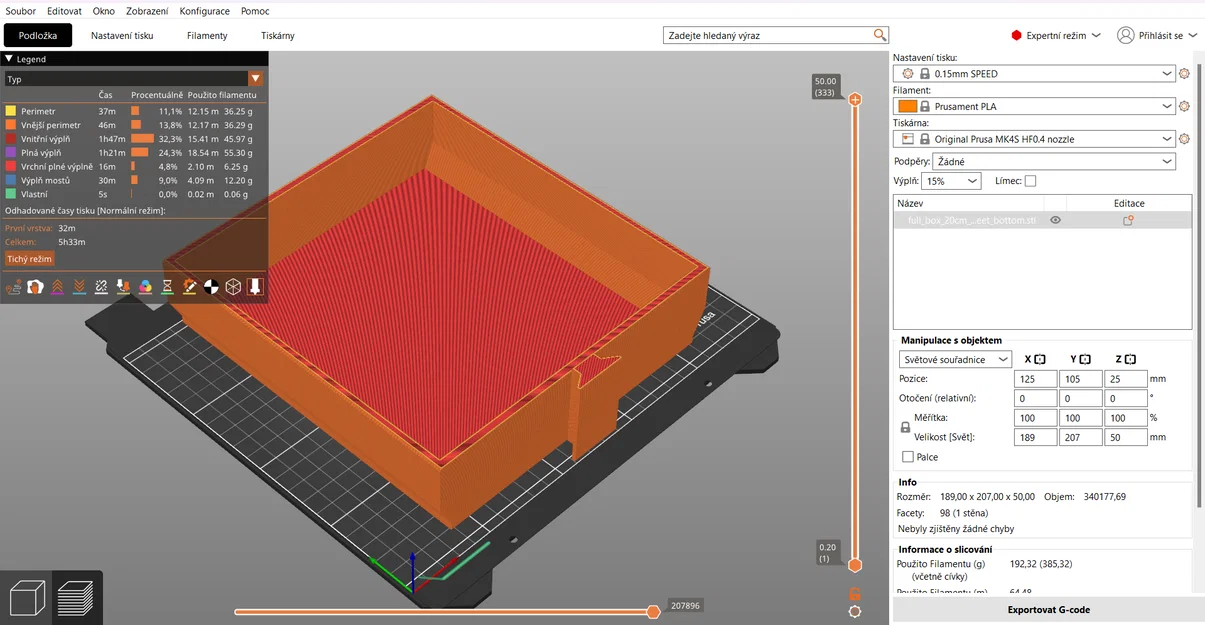Open print settings gear next to 0.15mm SPEED
The height and width of the screenshot is (625, 1205).
point(1184,74)
